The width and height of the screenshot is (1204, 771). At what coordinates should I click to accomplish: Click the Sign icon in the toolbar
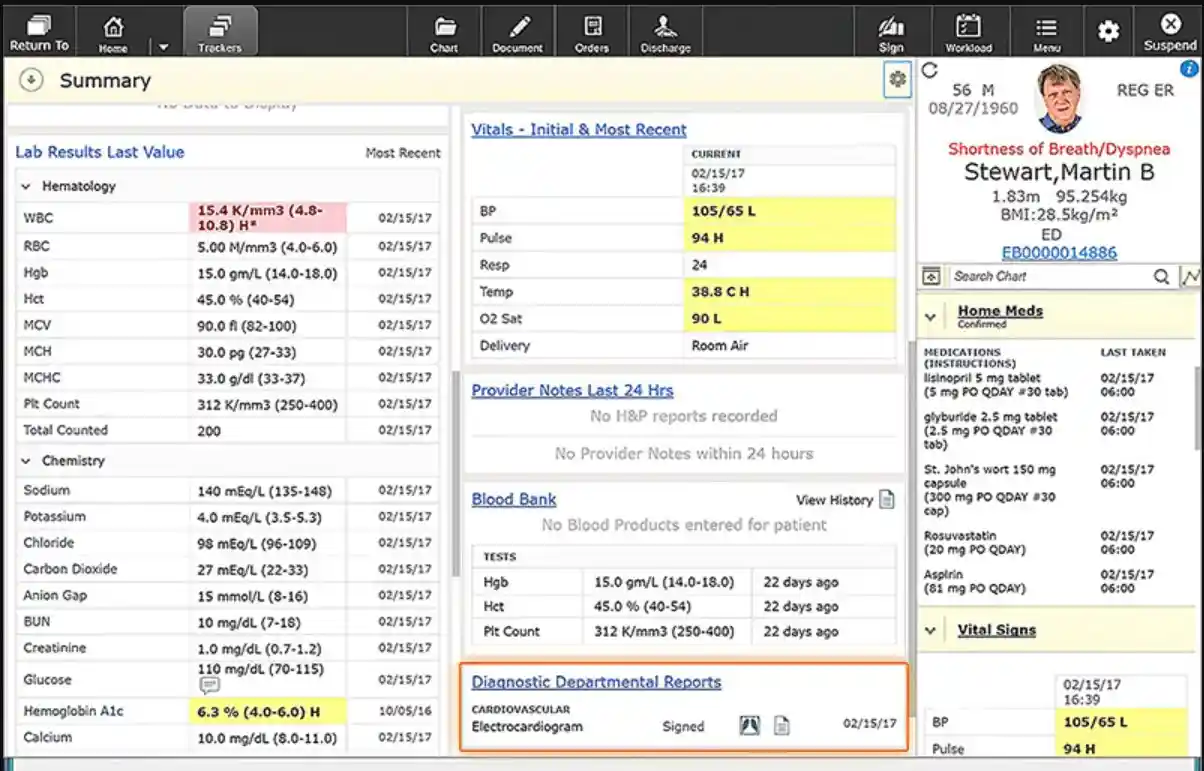890,30
